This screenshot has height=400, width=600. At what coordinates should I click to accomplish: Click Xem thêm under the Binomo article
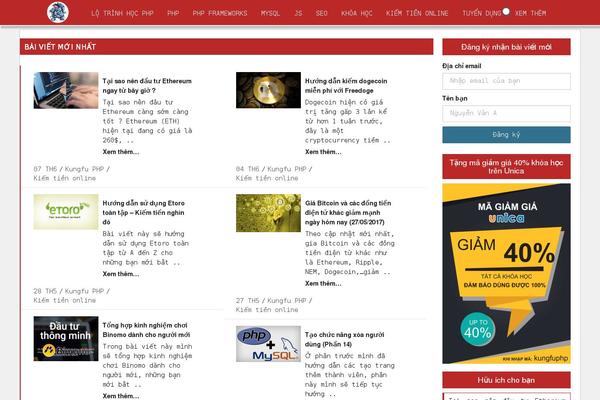click(121, 396)
